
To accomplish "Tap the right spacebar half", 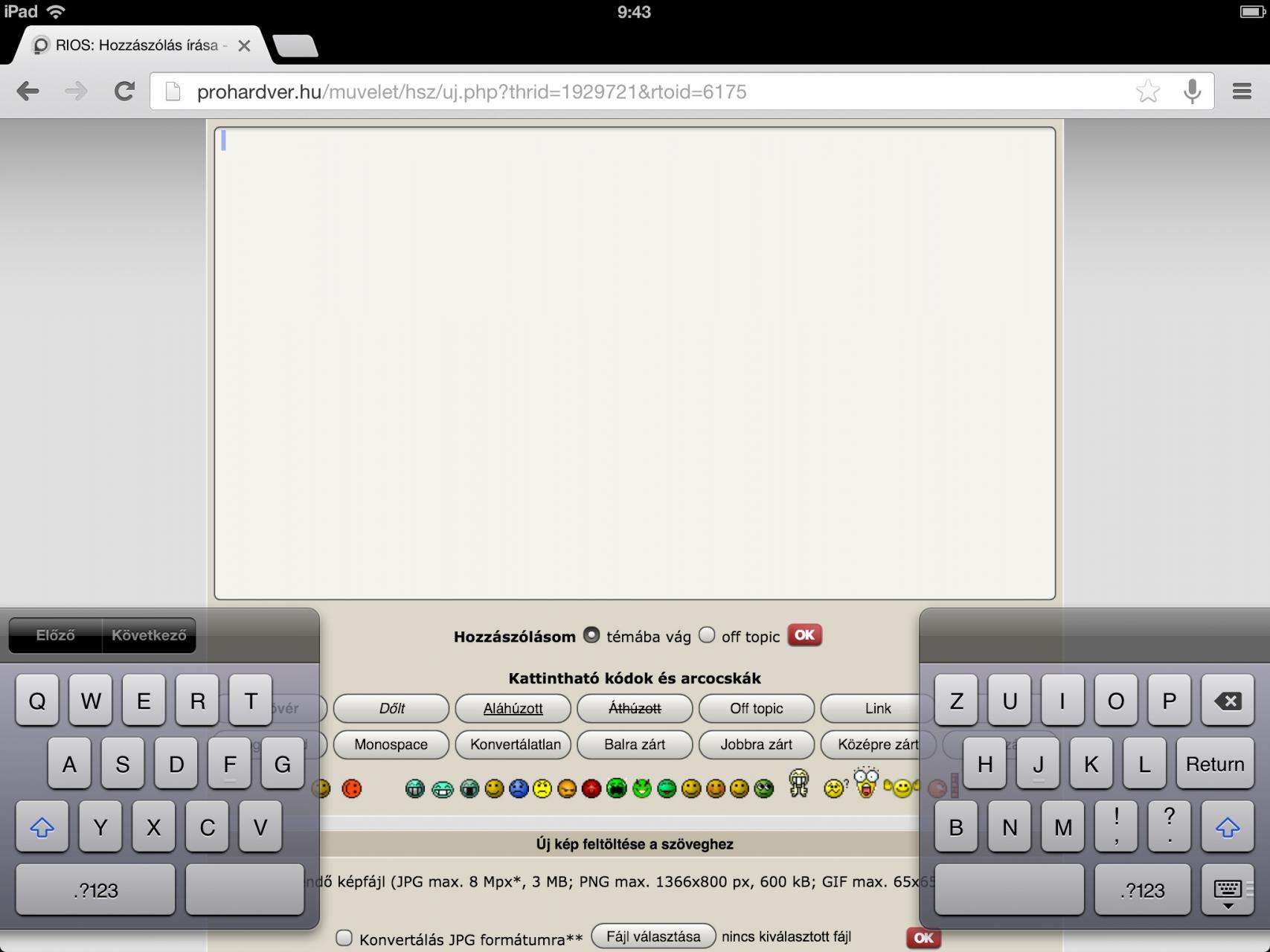I will (x=1010, y=890).
